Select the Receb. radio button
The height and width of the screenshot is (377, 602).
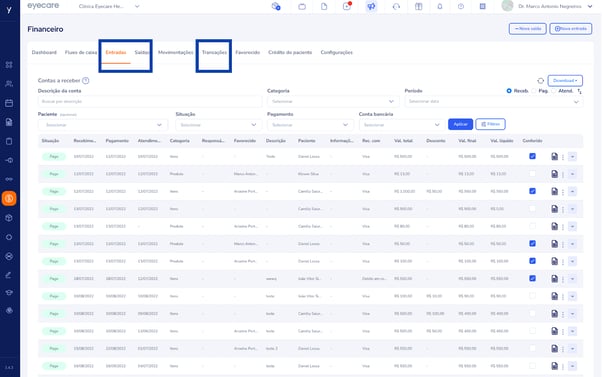[509, 91]
